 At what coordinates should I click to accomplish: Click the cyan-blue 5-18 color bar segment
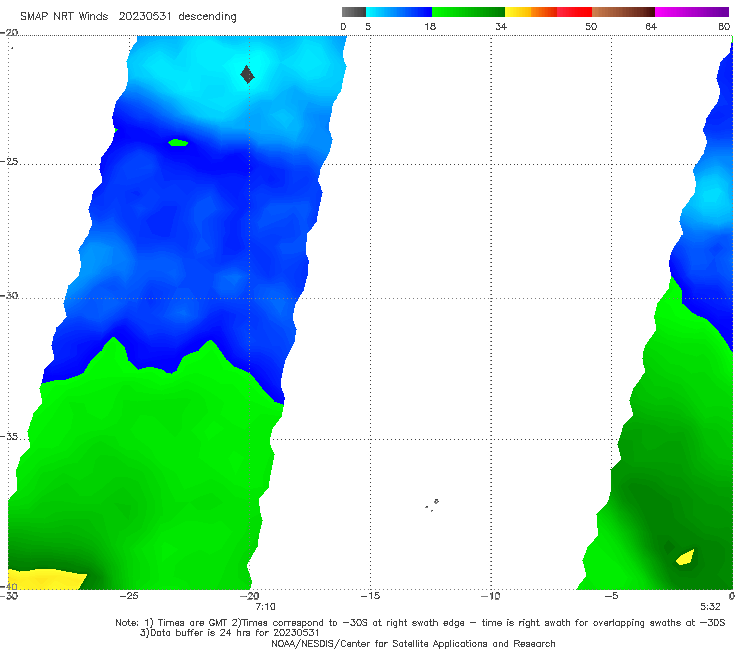399,12
